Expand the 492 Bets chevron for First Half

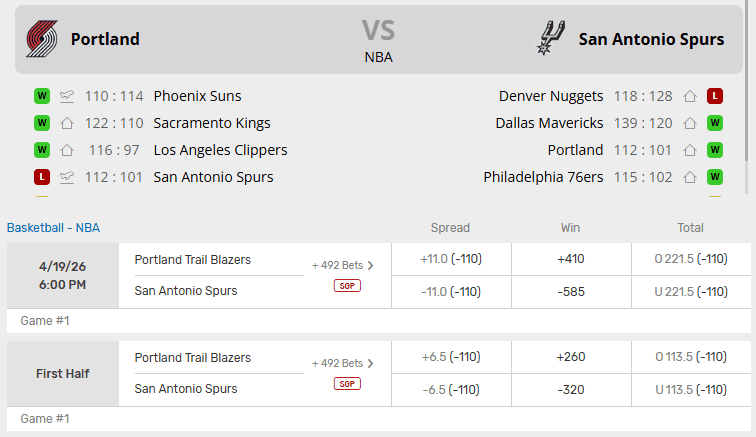tap(370, 364)
